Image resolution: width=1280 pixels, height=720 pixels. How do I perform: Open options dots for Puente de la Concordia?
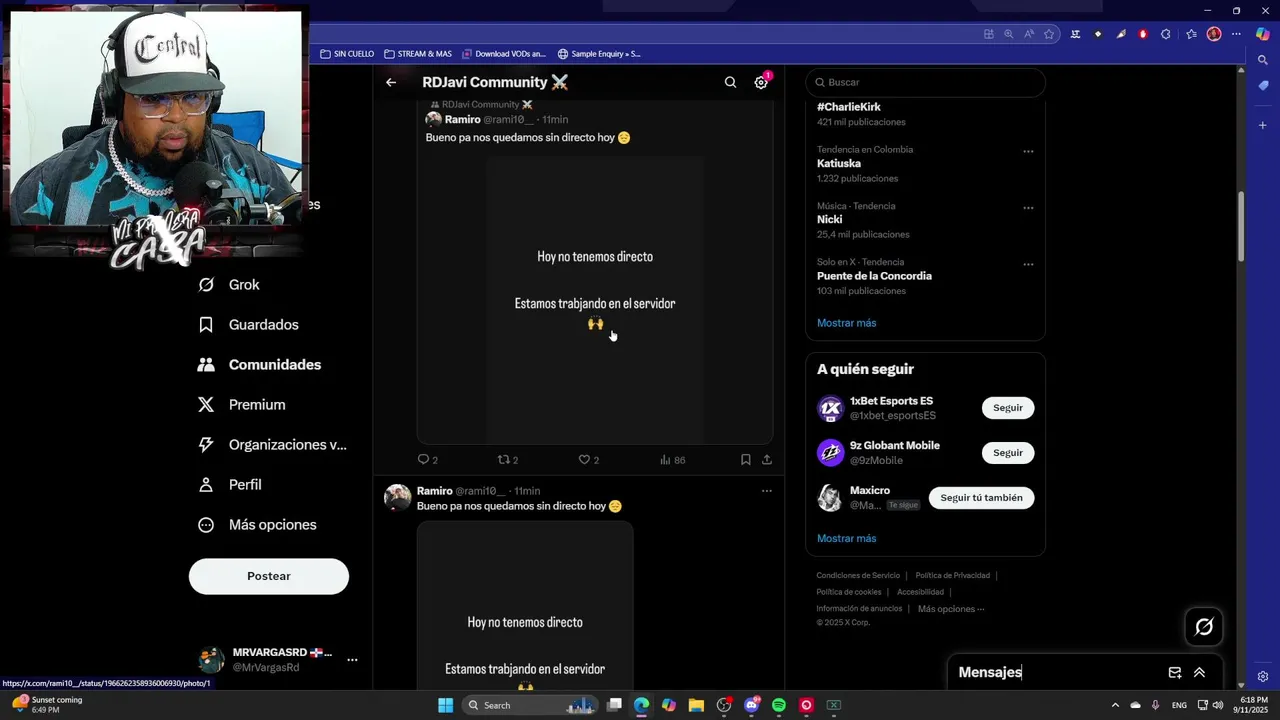click(1028, 265)
